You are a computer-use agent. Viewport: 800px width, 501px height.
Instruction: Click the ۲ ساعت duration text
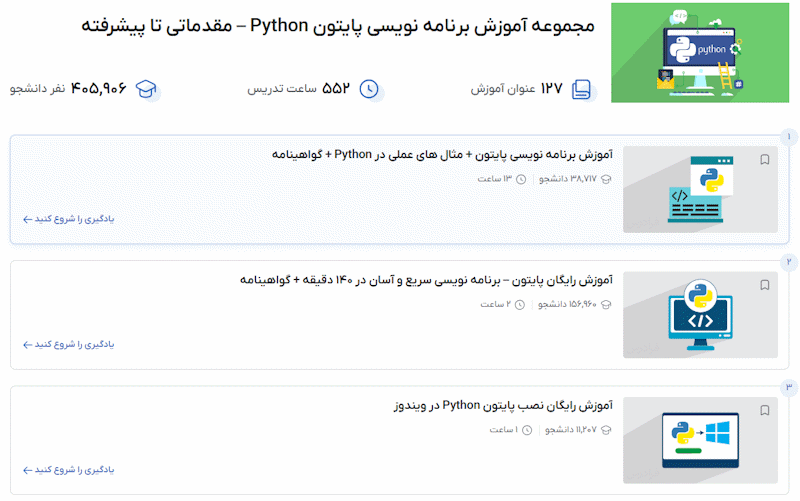[x=495, y=305]
